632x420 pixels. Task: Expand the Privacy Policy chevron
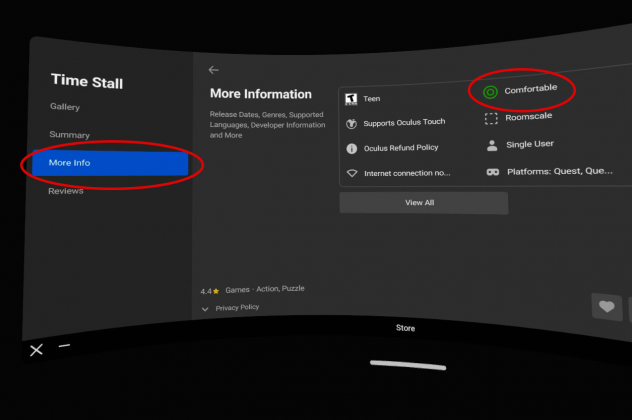205,309
